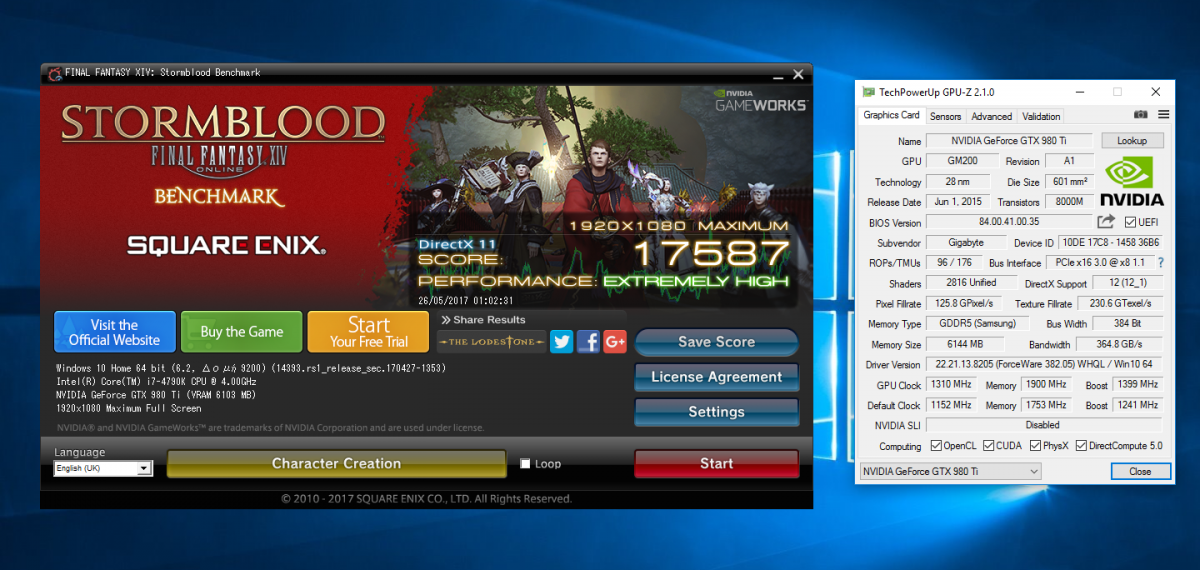The image size is (1200, 570).
Task: Click the red Start button
Action: pos(716,464)
